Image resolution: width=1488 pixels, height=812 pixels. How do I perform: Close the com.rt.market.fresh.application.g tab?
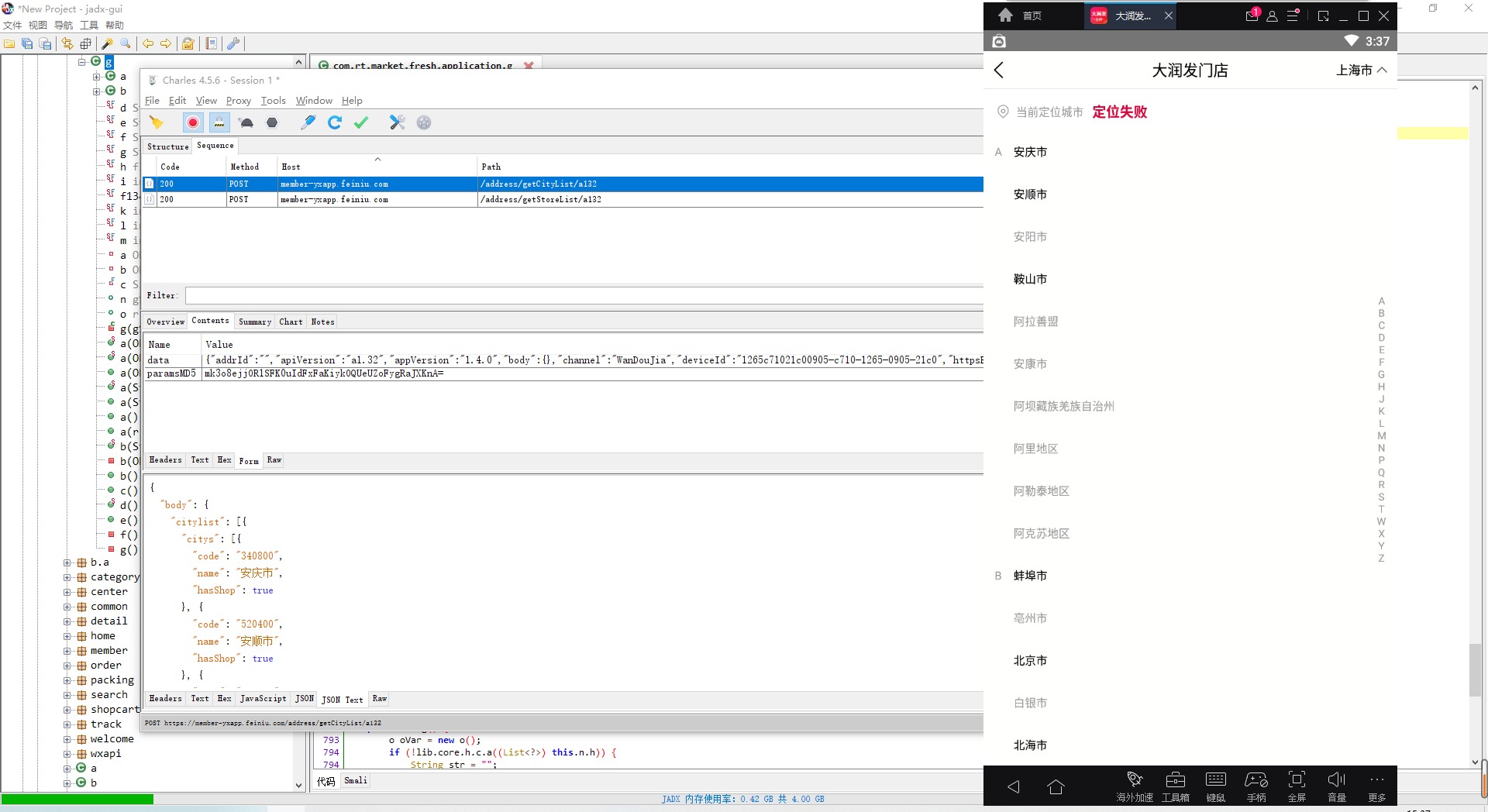point(529,66)
